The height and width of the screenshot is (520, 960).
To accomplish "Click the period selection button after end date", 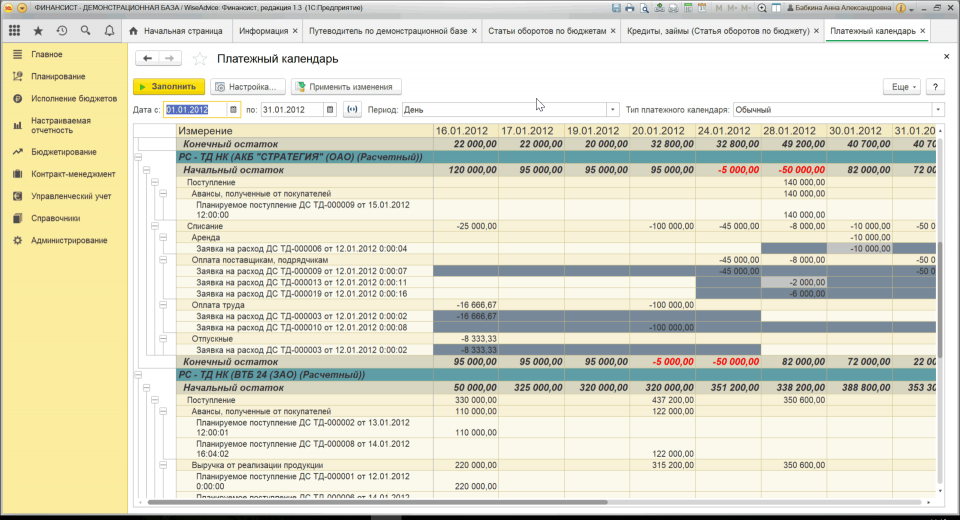I will [351, 109].
